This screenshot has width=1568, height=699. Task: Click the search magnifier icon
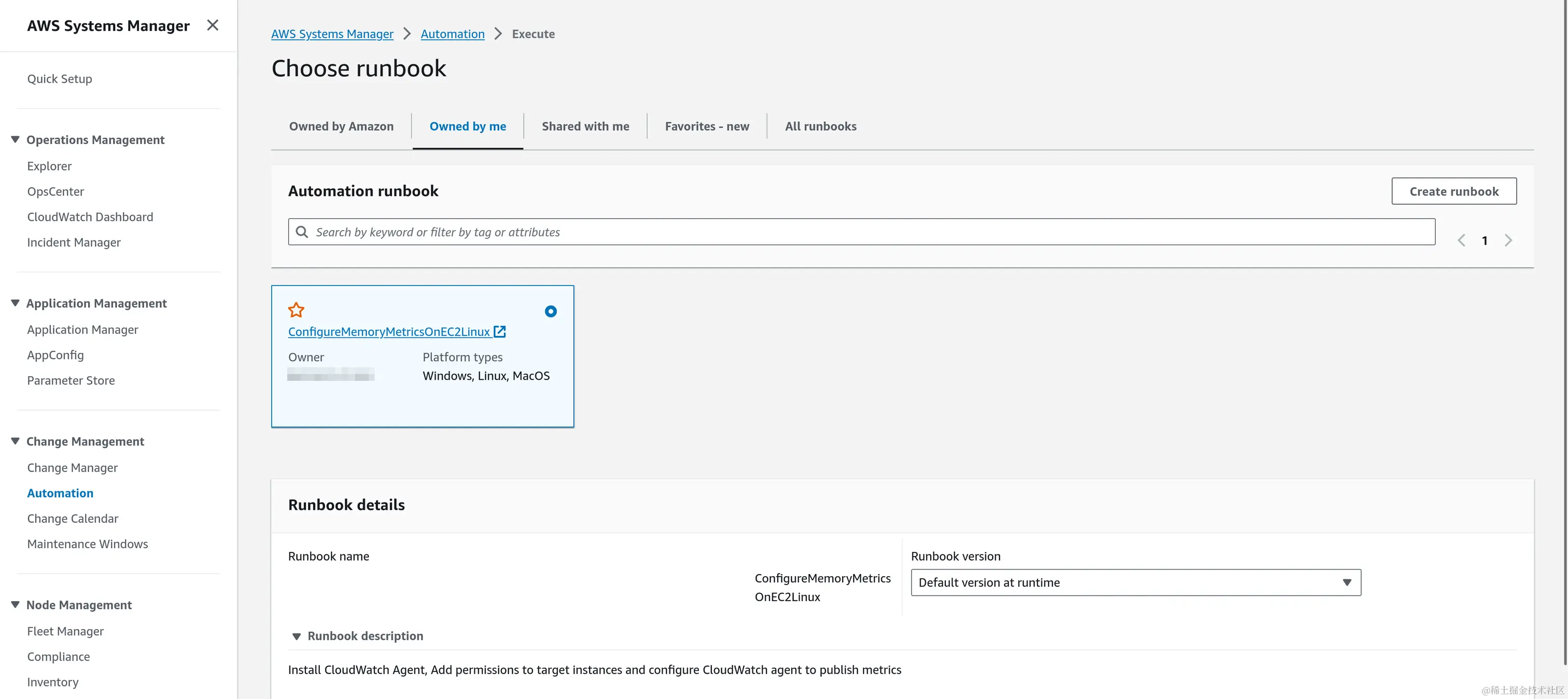coord(302,232)
